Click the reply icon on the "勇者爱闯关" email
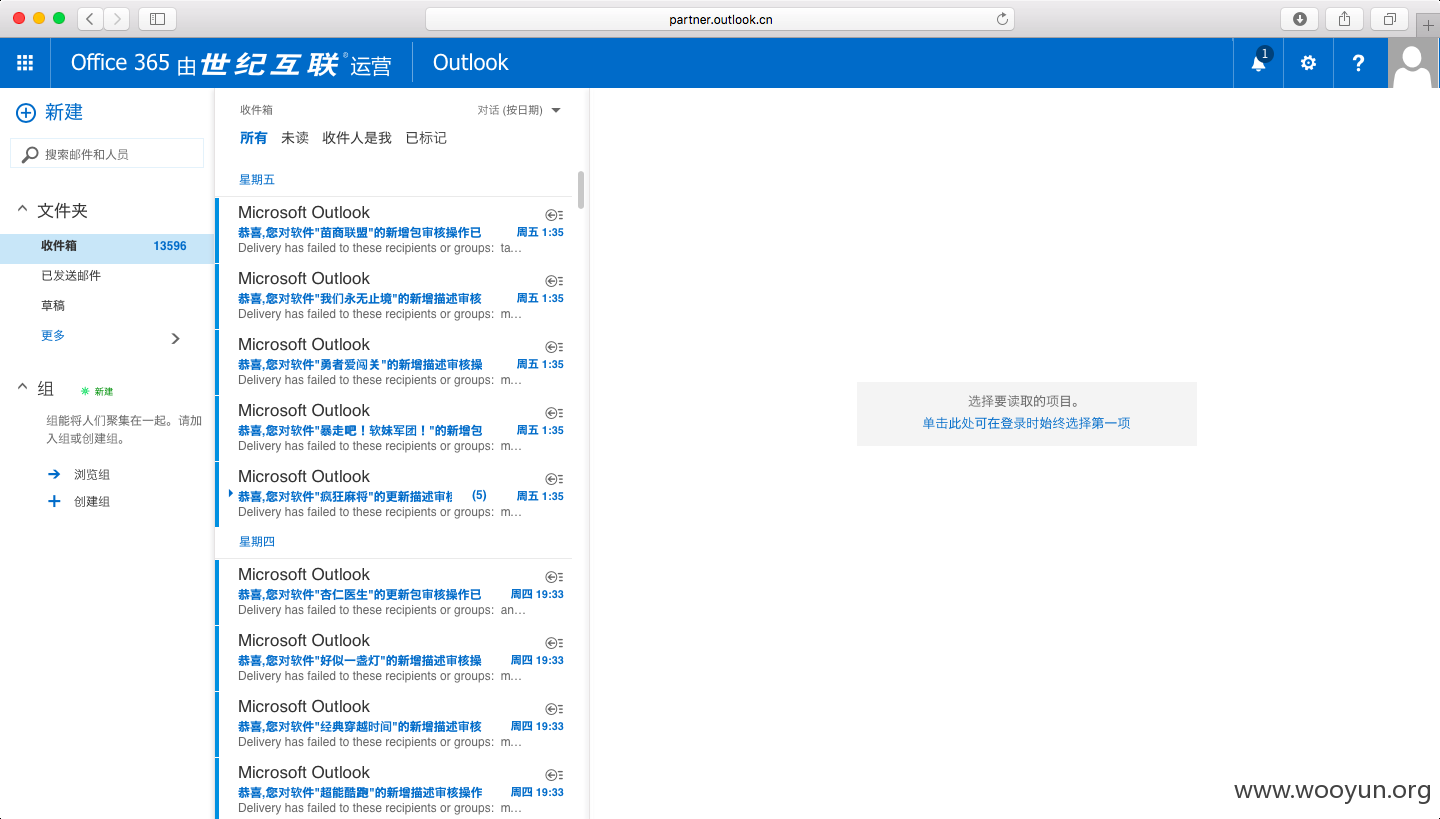The image size is (1440, 819). tap(554, 347)
